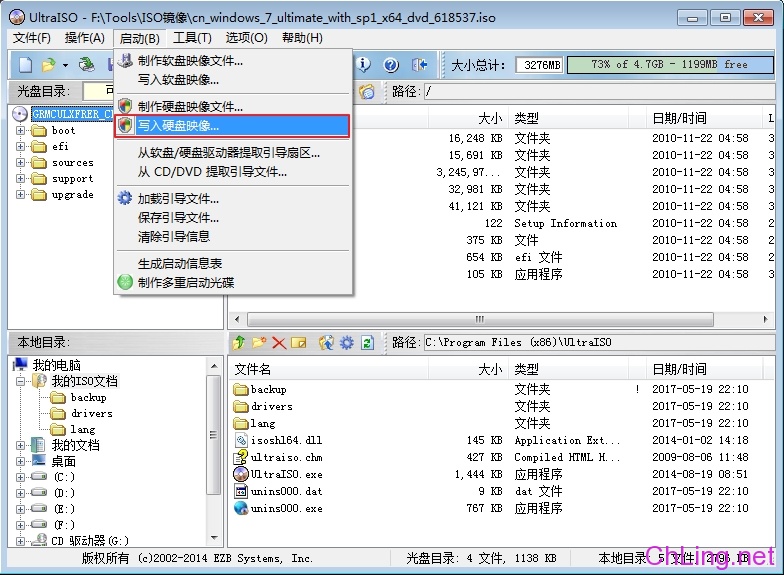Click the right arrow of the horizontal scrollbar
Screen dimensions: 784x575
point(766,319)
